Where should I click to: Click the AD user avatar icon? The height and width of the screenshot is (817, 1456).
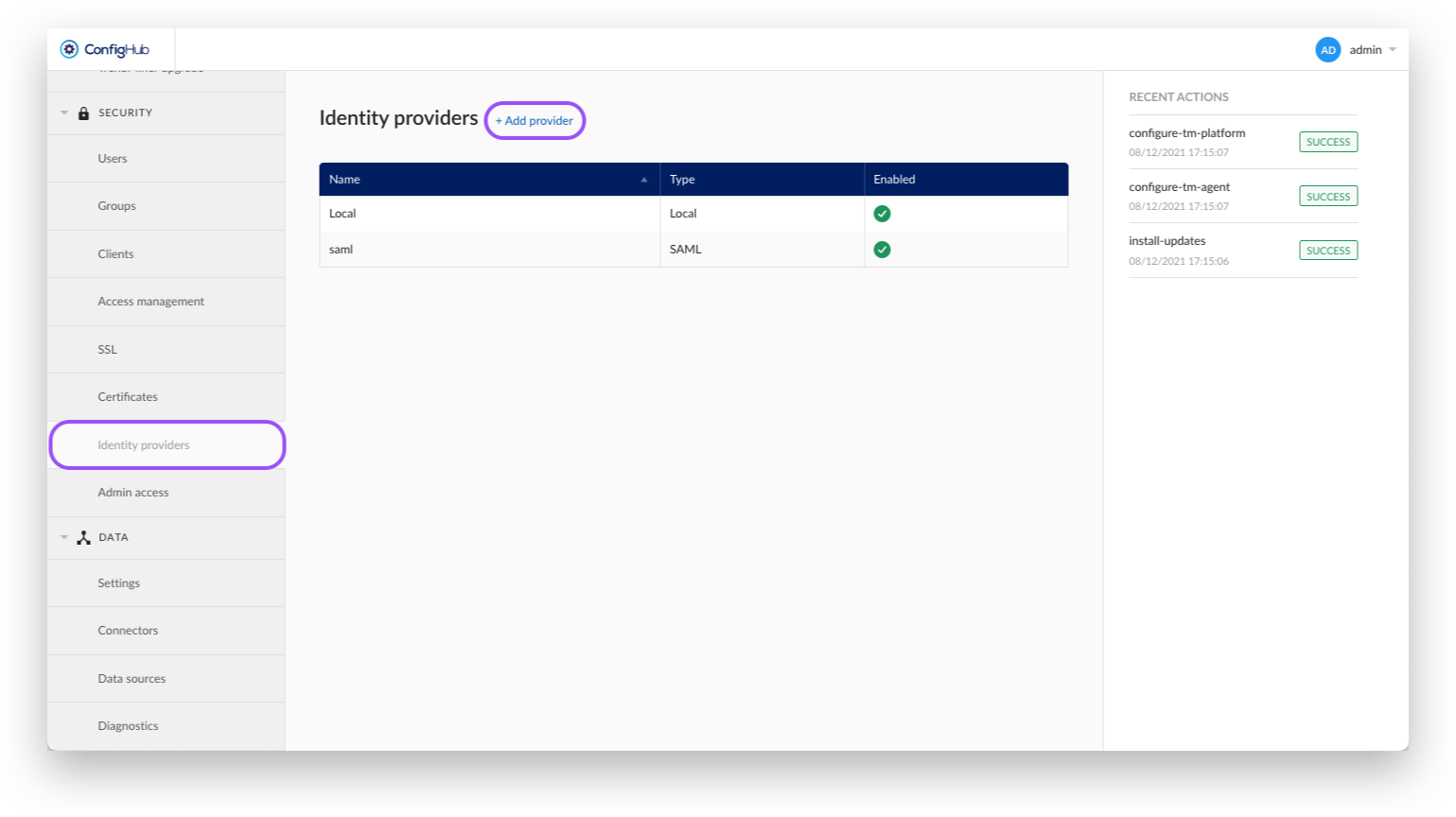point(1327,50)
